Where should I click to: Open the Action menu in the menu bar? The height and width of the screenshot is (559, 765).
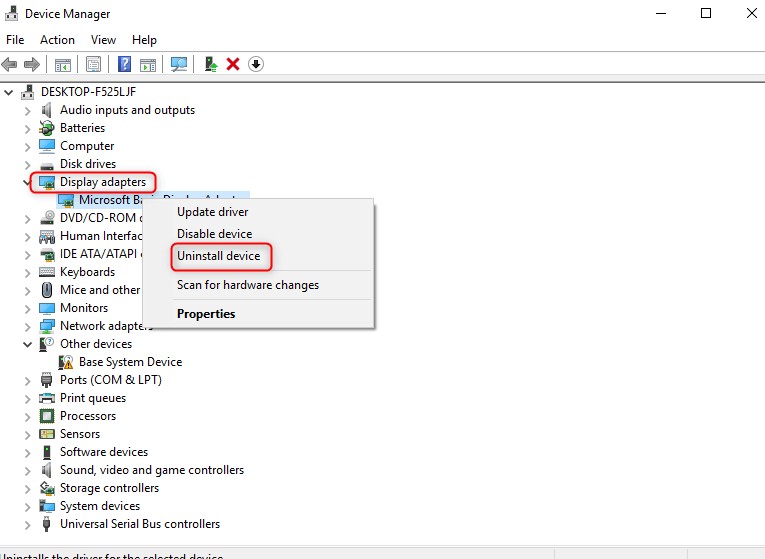tap(57, 40)
